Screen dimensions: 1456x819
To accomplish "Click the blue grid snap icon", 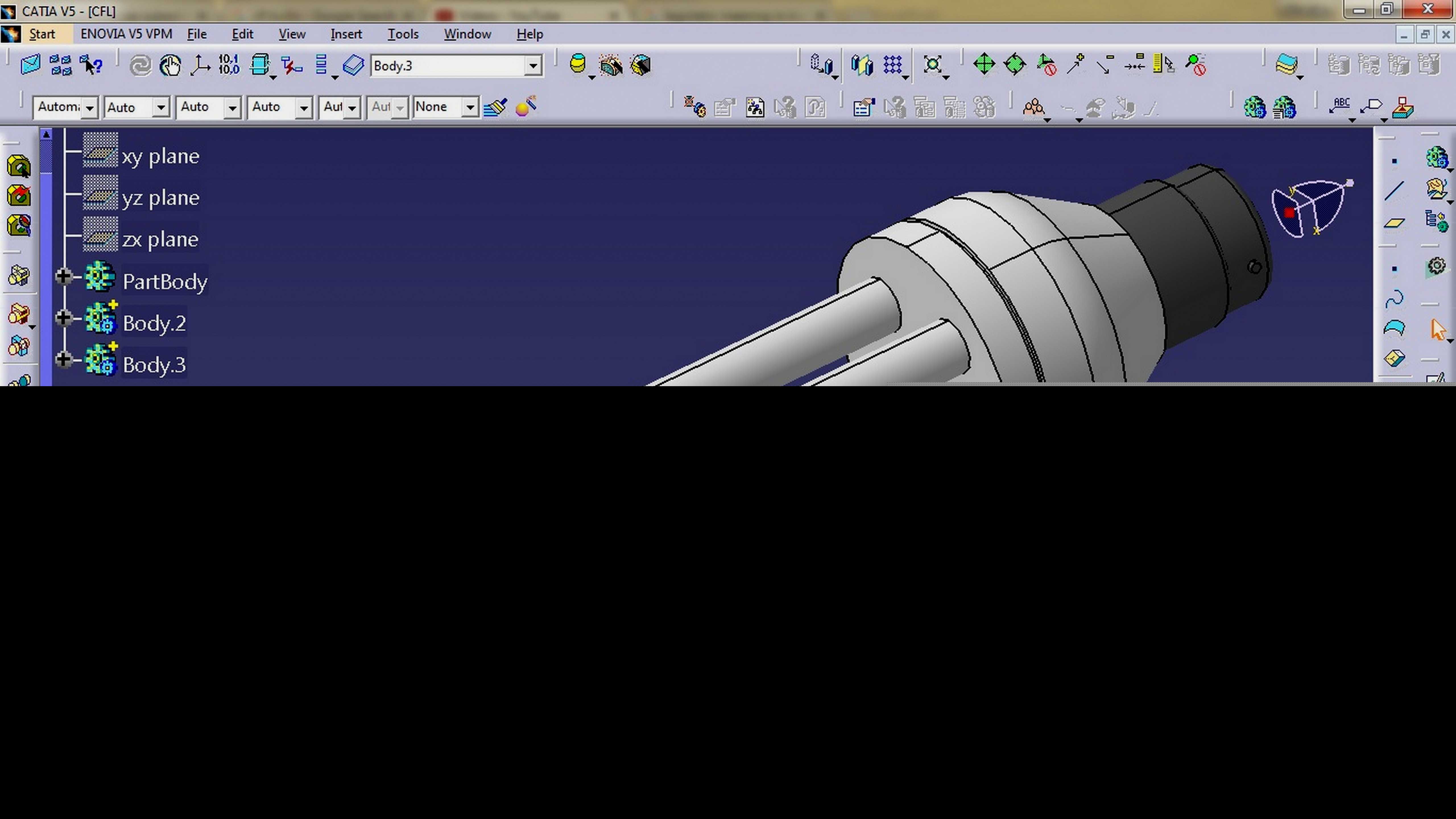I will [893, 65].
